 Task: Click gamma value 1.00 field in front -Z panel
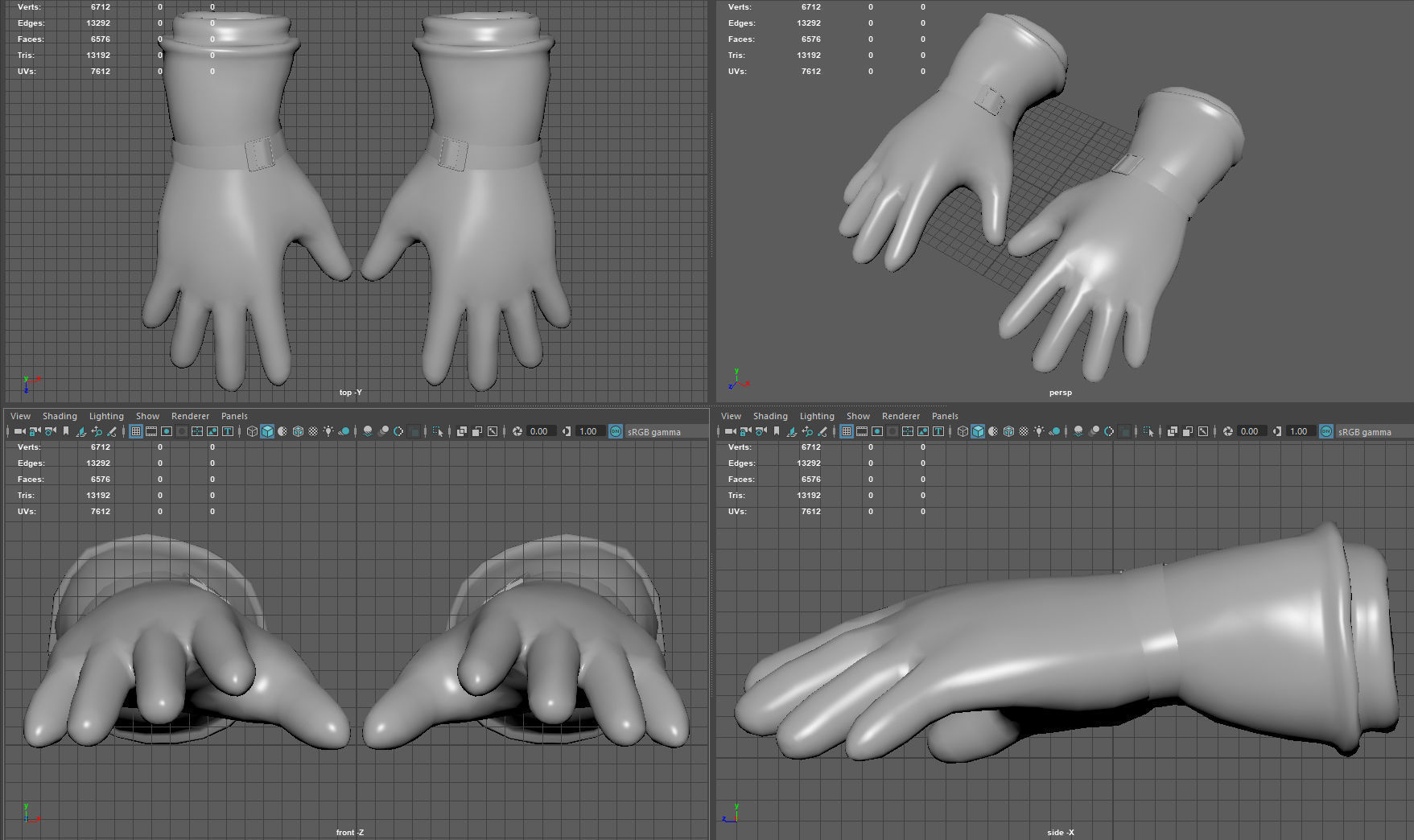point(590,431)
